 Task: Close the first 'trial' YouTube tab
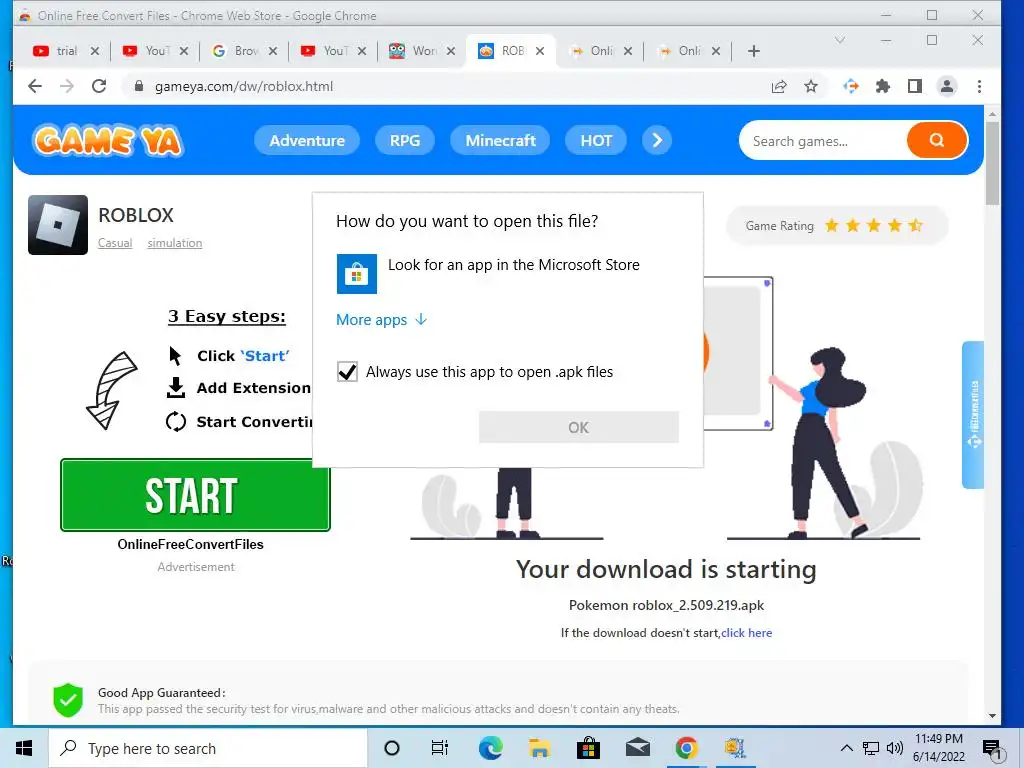[95, 51]
